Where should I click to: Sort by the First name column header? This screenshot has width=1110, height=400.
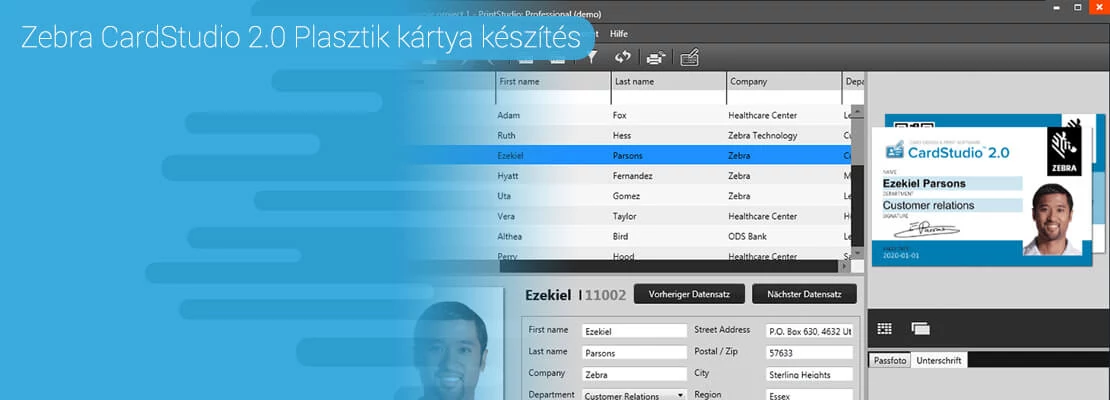(553, 81)
